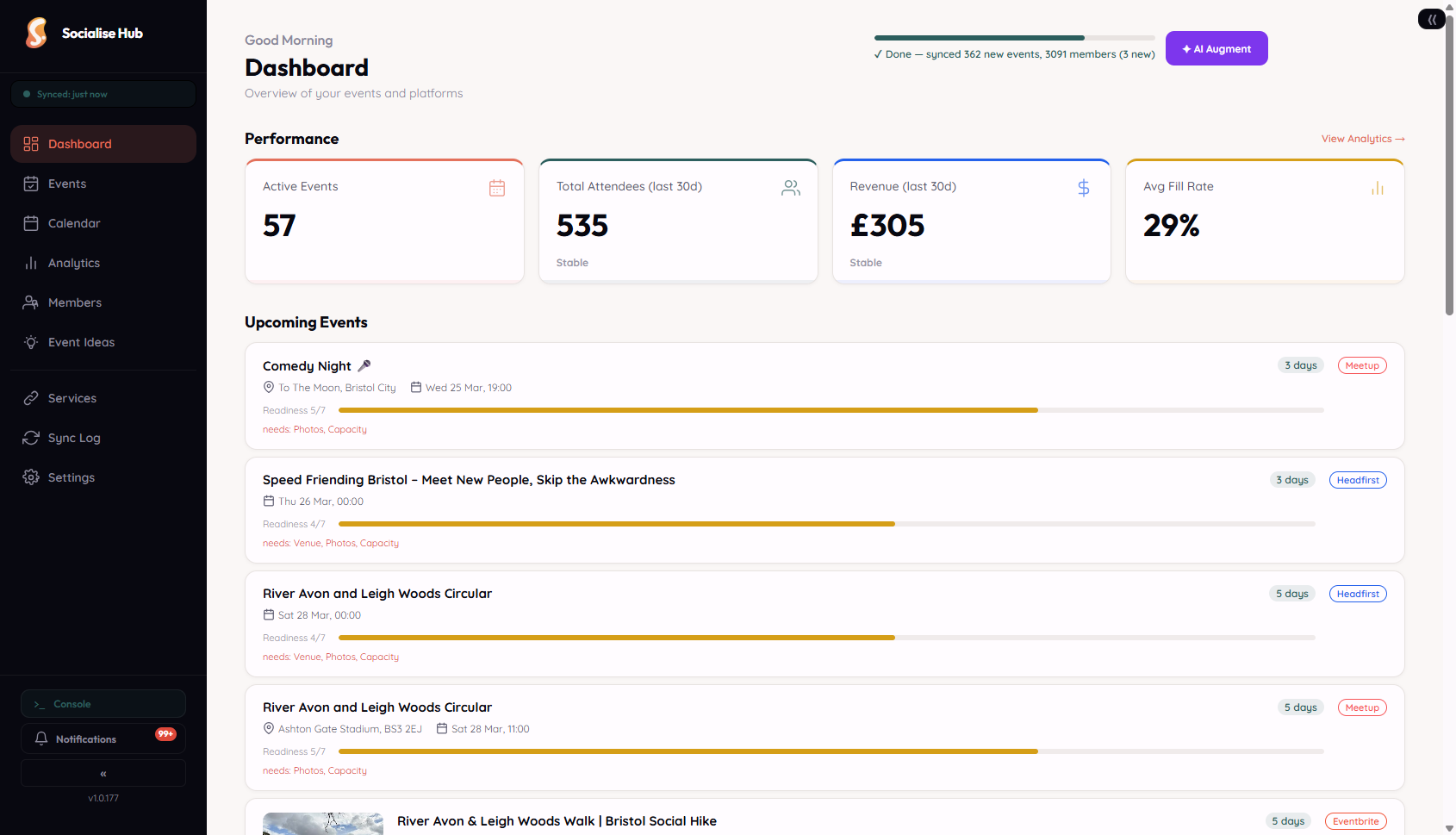Collapse the right panel using double-chevron button
1456x835 pixels.
click(1431, 18)
